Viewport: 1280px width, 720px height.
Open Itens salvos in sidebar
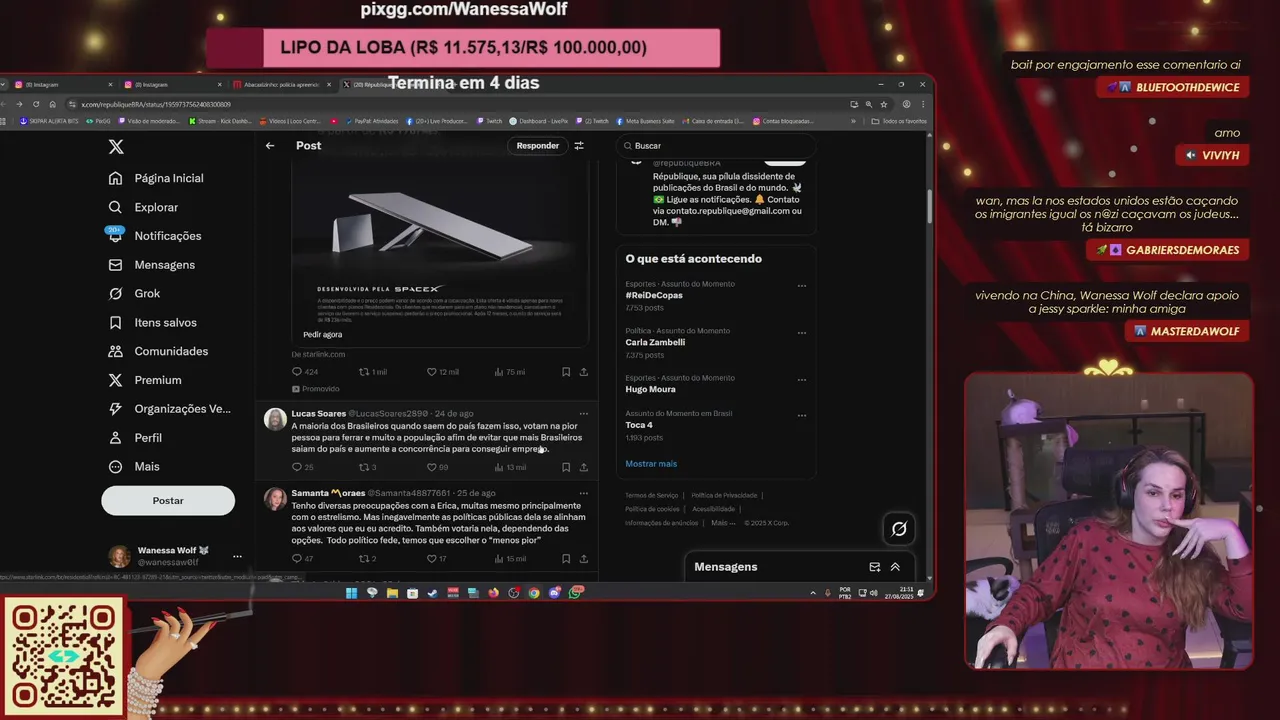[x=152, y=323]
